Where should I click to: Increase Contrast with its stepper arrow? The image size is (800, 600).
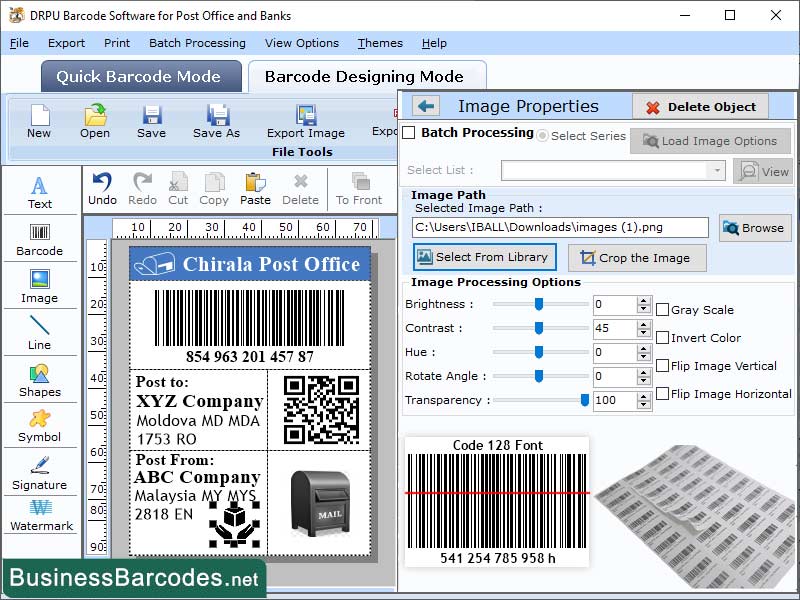click(644, 324)
